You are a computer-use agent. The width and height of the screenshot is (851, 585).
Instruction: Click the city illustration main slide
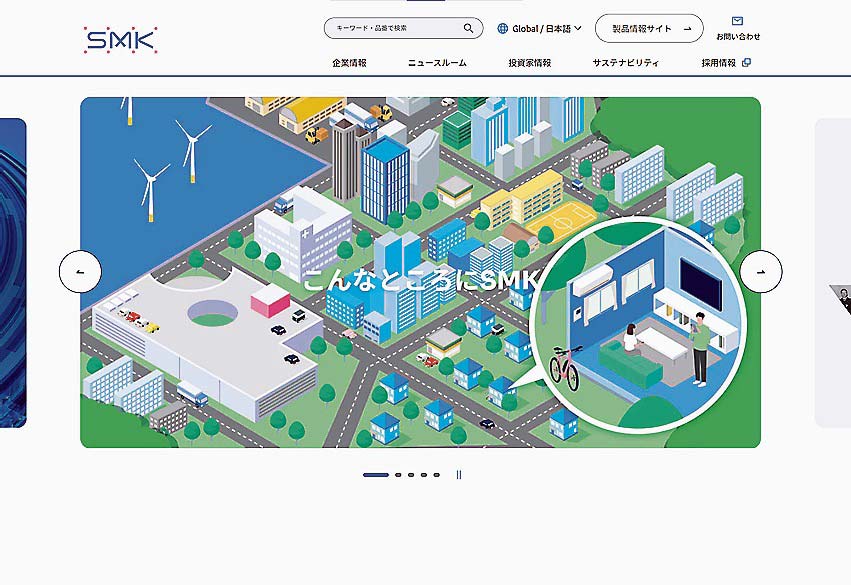(421, 272)
